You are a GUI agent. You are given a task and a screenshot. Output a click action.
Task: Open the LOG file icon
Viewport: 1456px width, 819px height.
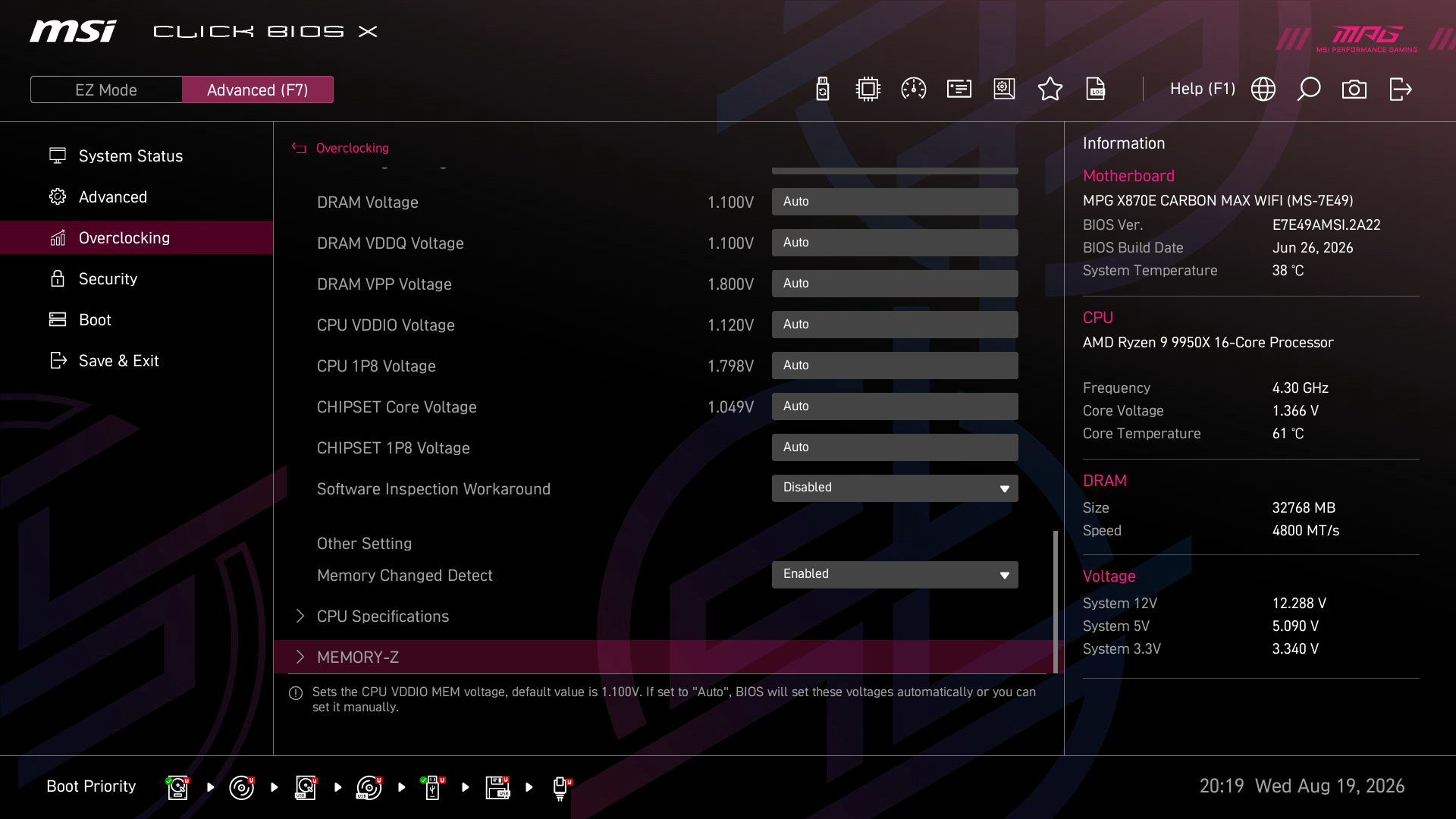pyautogui.click(x=1096, y=89)
